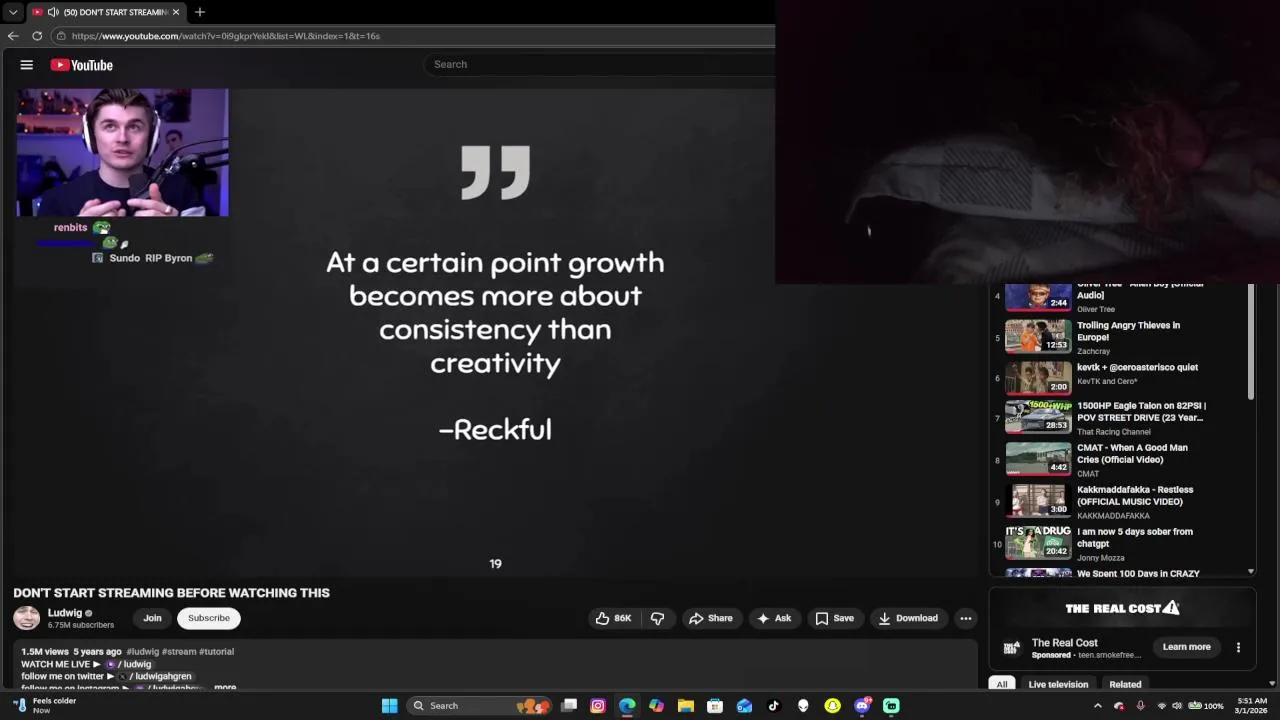The width and height of the screenshot is (1280, 720).
Task: Open the Windows Start menu
Action: (389, 706)
